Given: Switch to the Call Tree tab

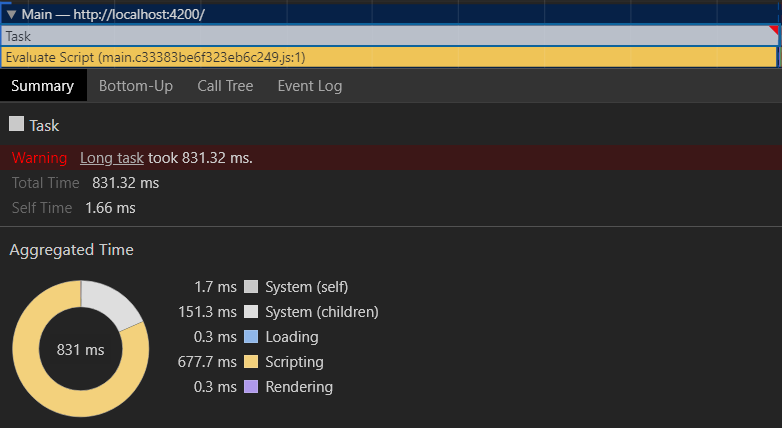Looking at the screenshot, I should coord(225,86).
